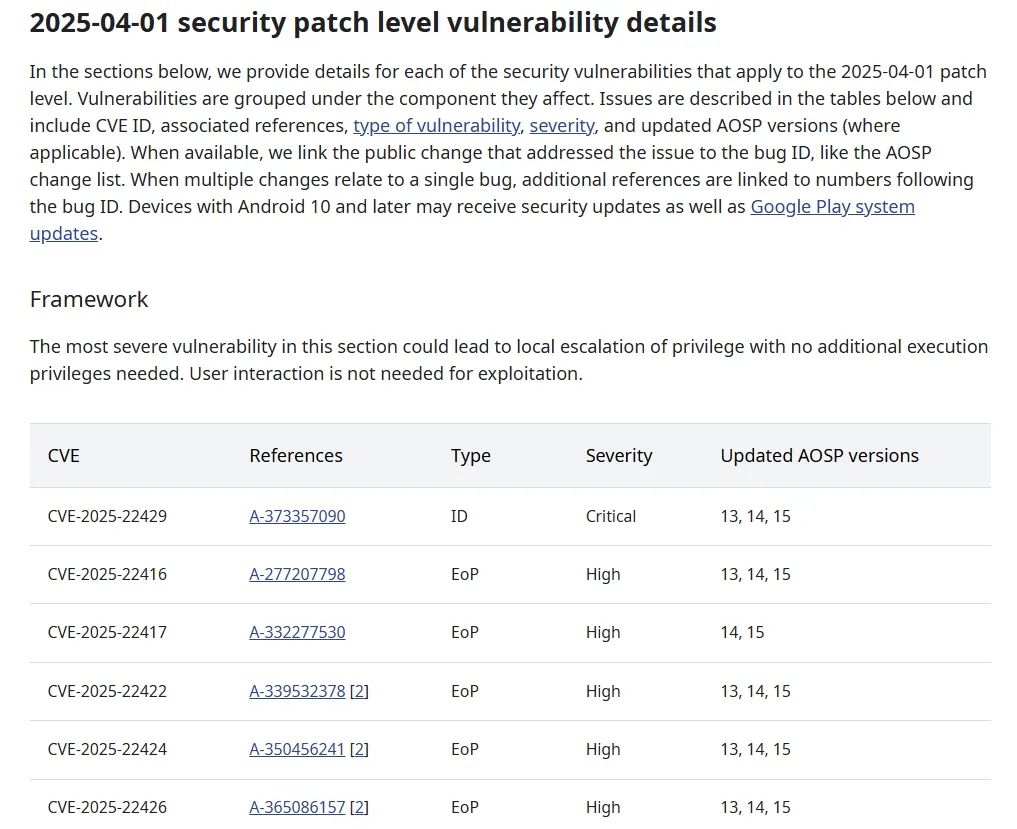Follow the A-350456241 reference link

[x=297, y=750]
